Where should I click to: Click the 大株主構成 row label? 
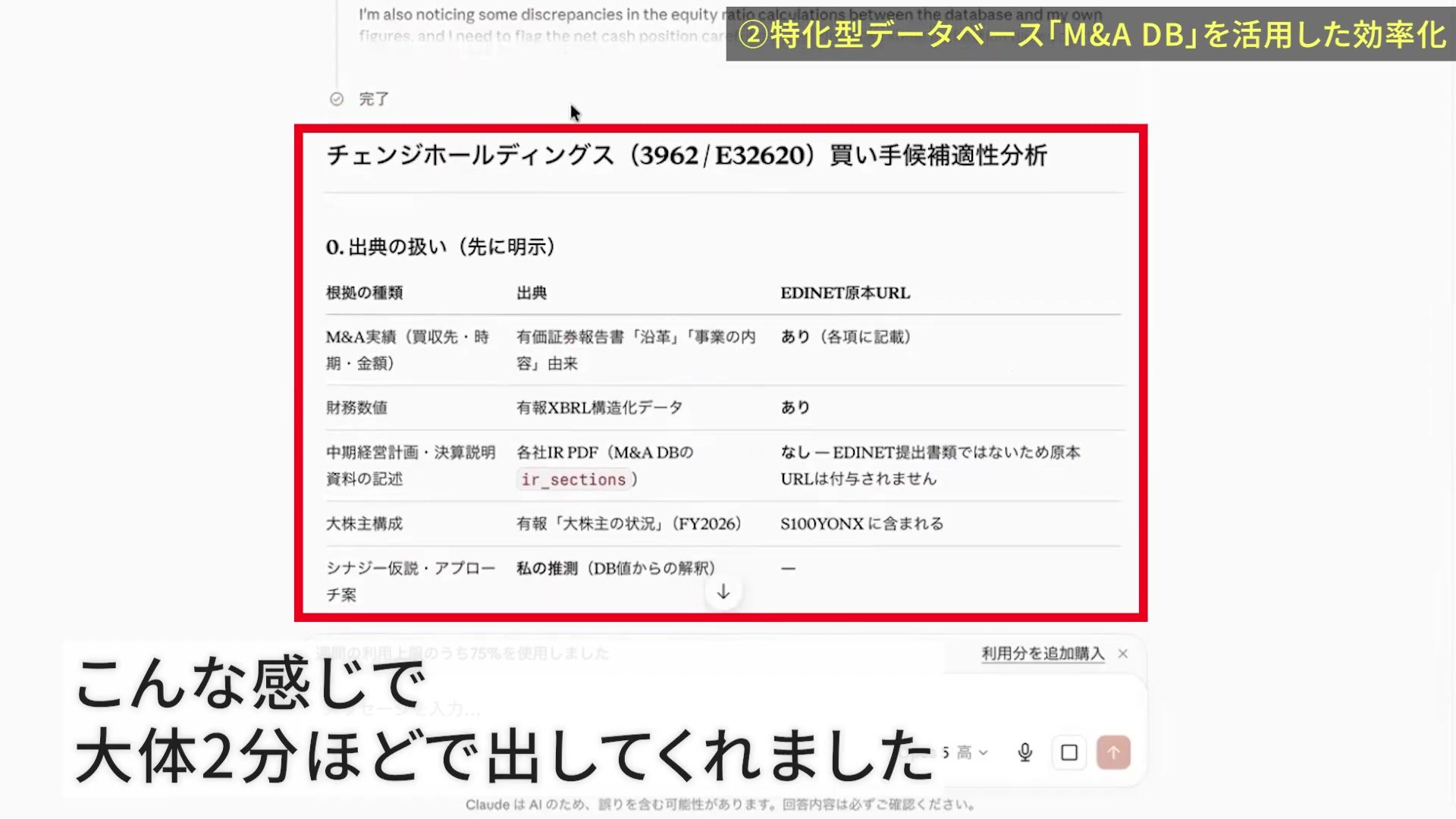[365, 523]
